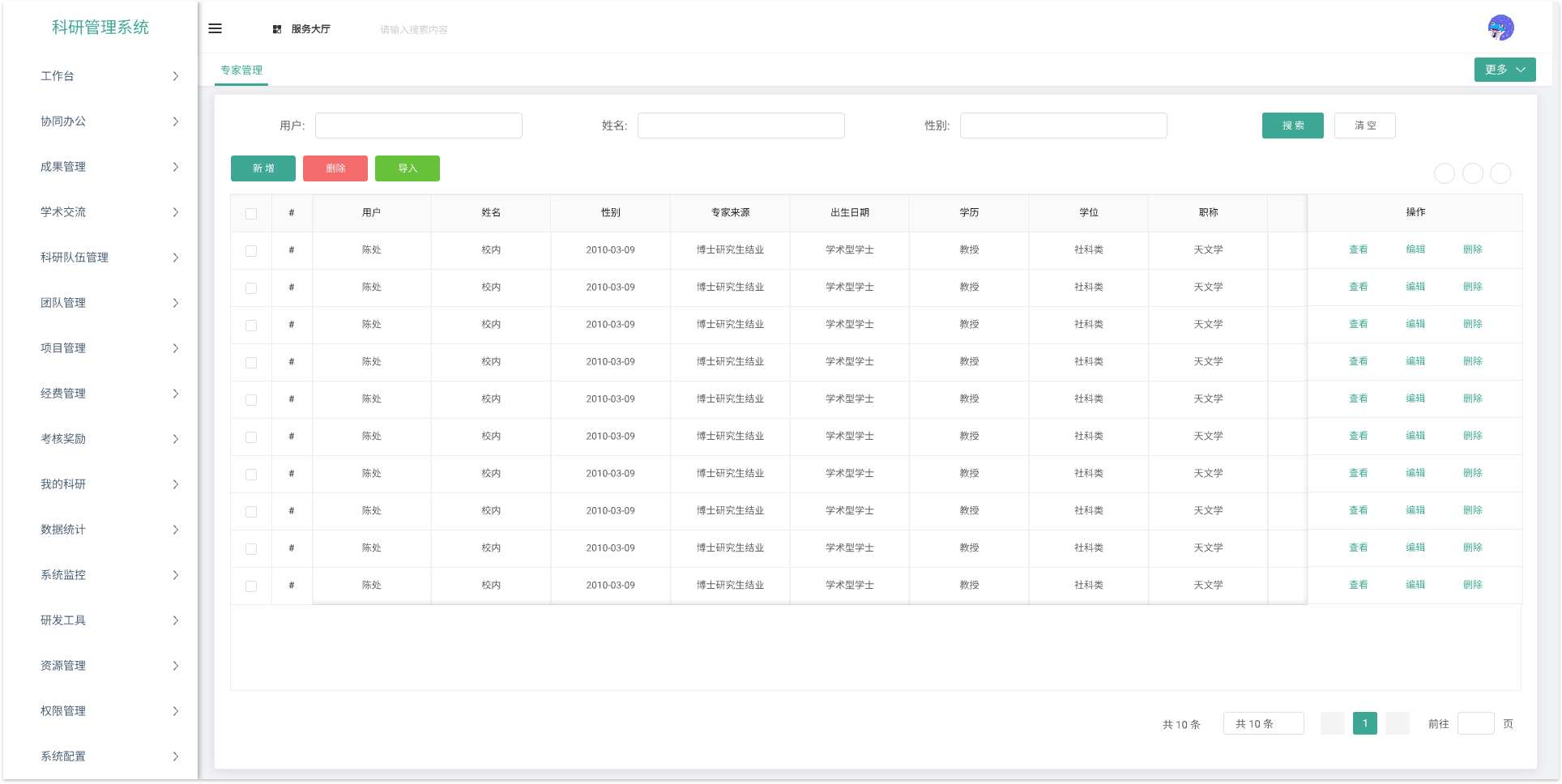1562x784 pixels.
Task: Click the leftmost circular table tool button
Action: tap(1444, 173)
